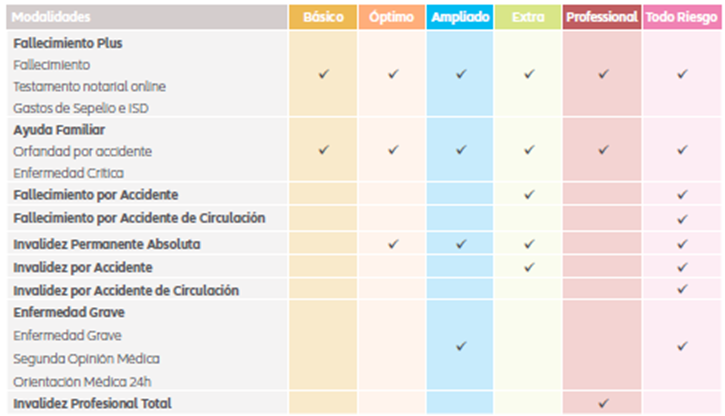725x416 pixels.
Task: Select the Óptimo column header
Action: [391, 18]
